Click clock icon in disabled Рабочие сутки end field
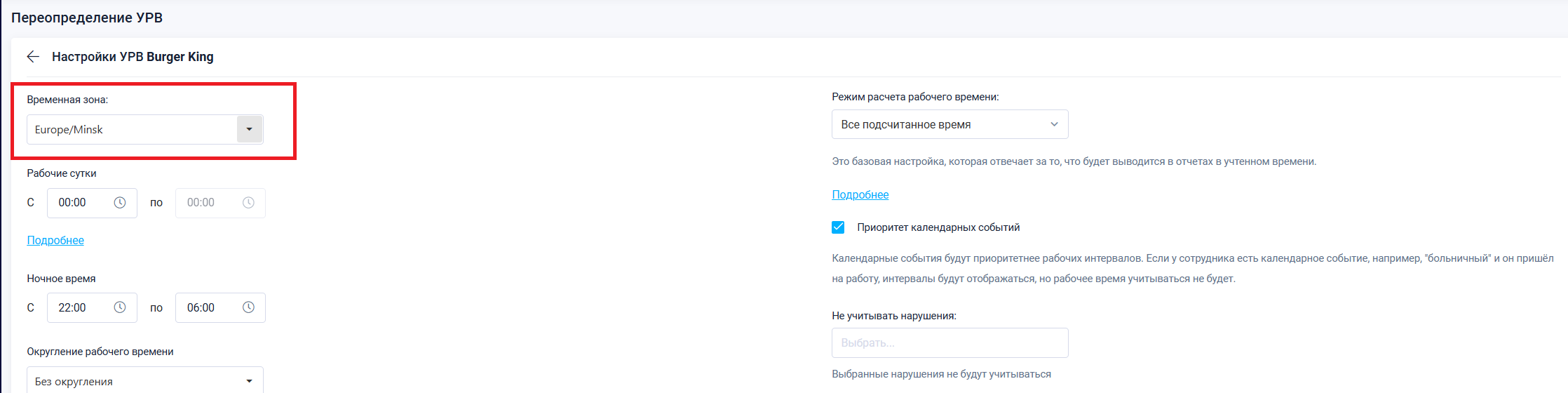 click(248, 203)
